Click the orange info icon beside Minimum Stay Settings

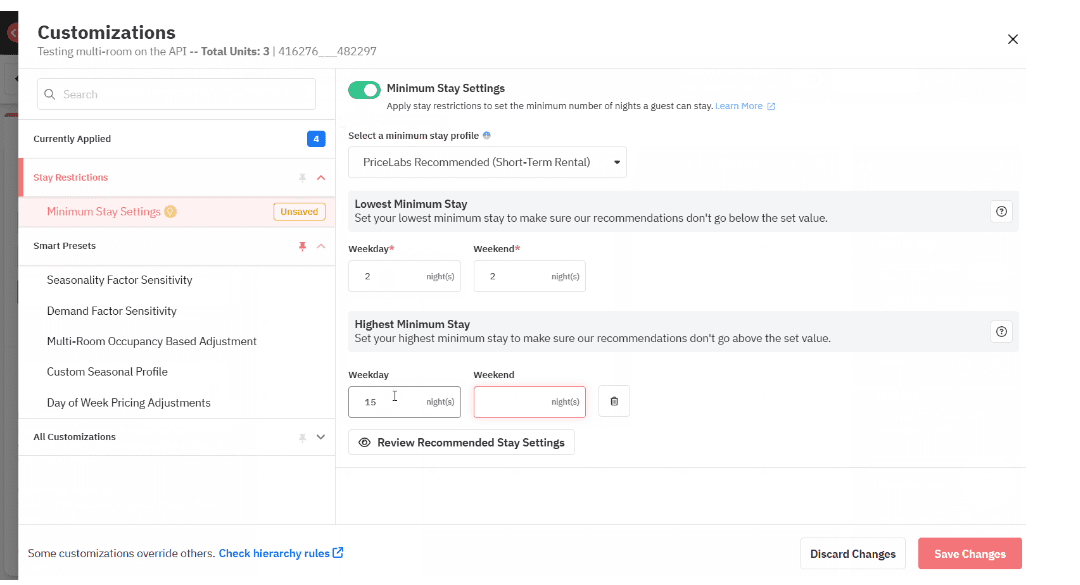(171, 212)
